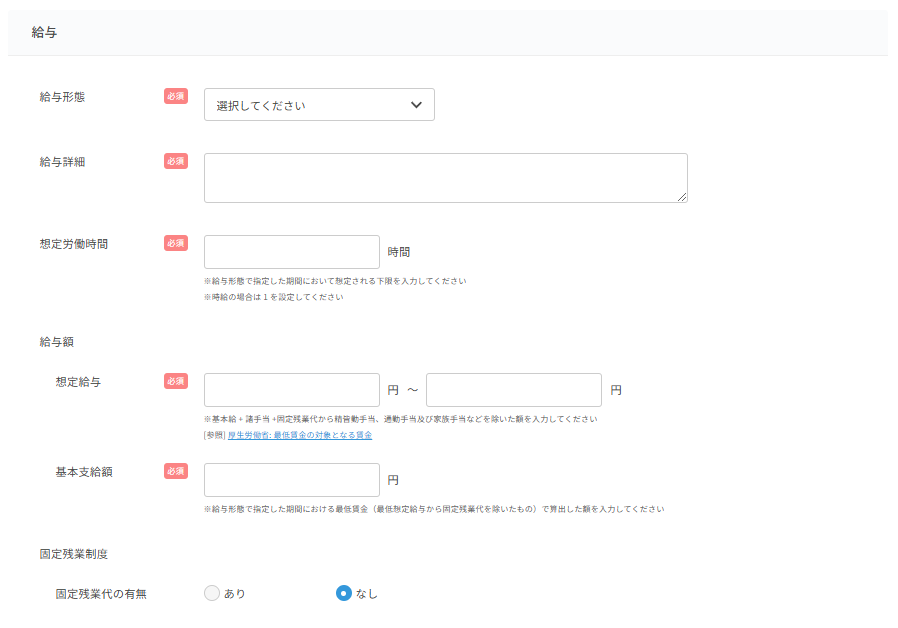Image resolution: width=898 pixels, height=628 pixels.
Task: Click the 必須 badge beside 給与詳細
Action: 176,161
